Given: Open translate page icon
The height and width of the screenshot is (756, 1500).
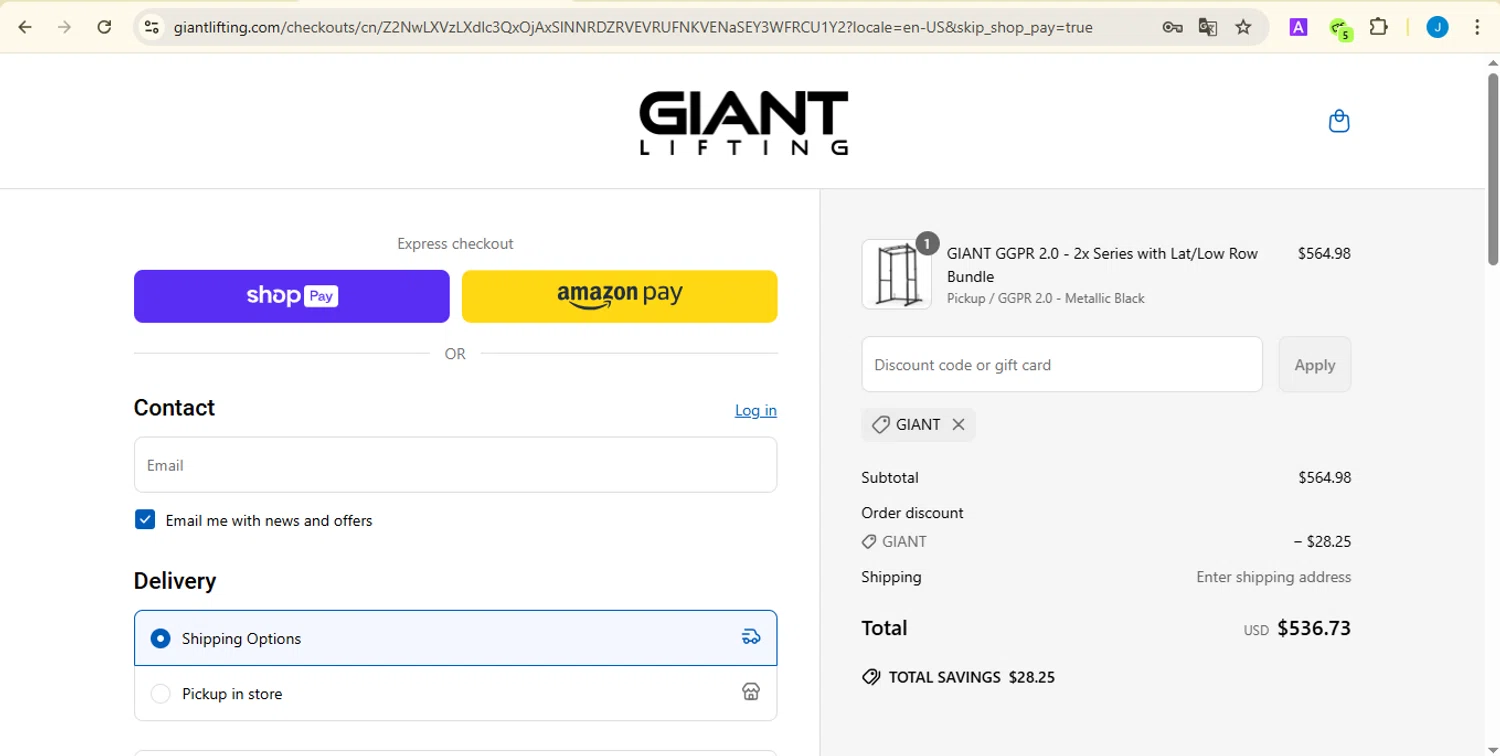Looking at the screenshot, I should (x=1208, y=27).
